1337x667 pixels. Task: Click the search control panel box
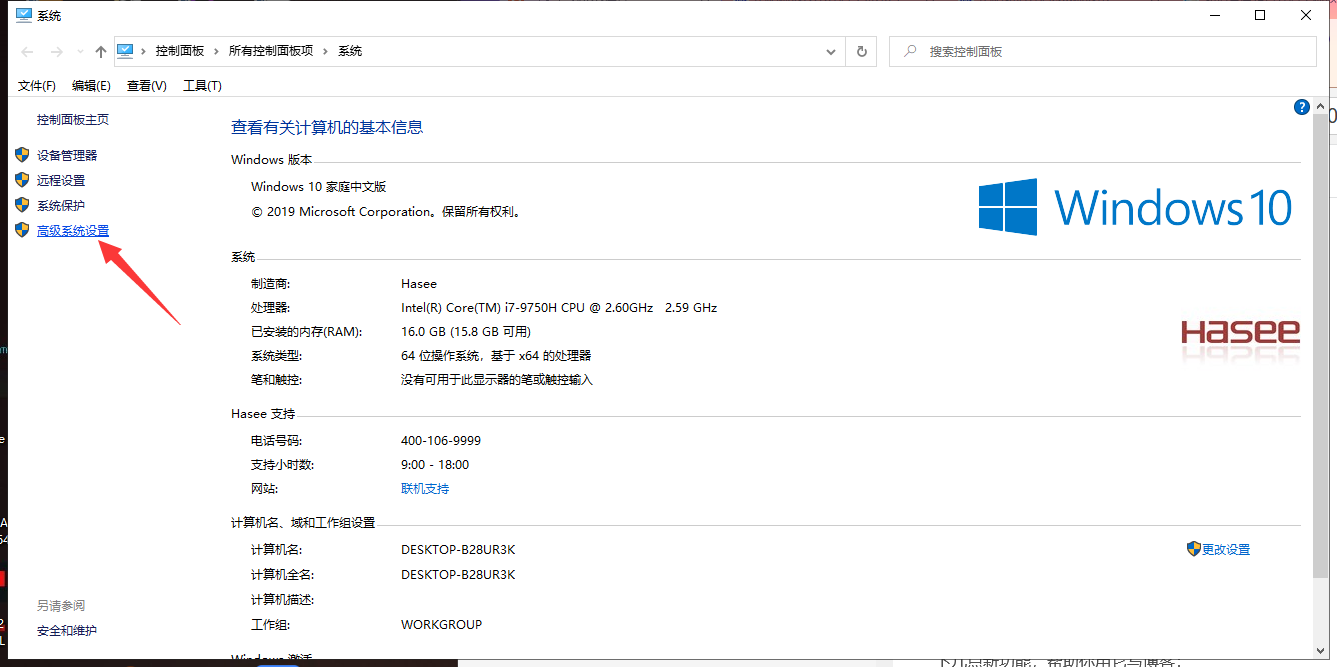click(1103, 51)
